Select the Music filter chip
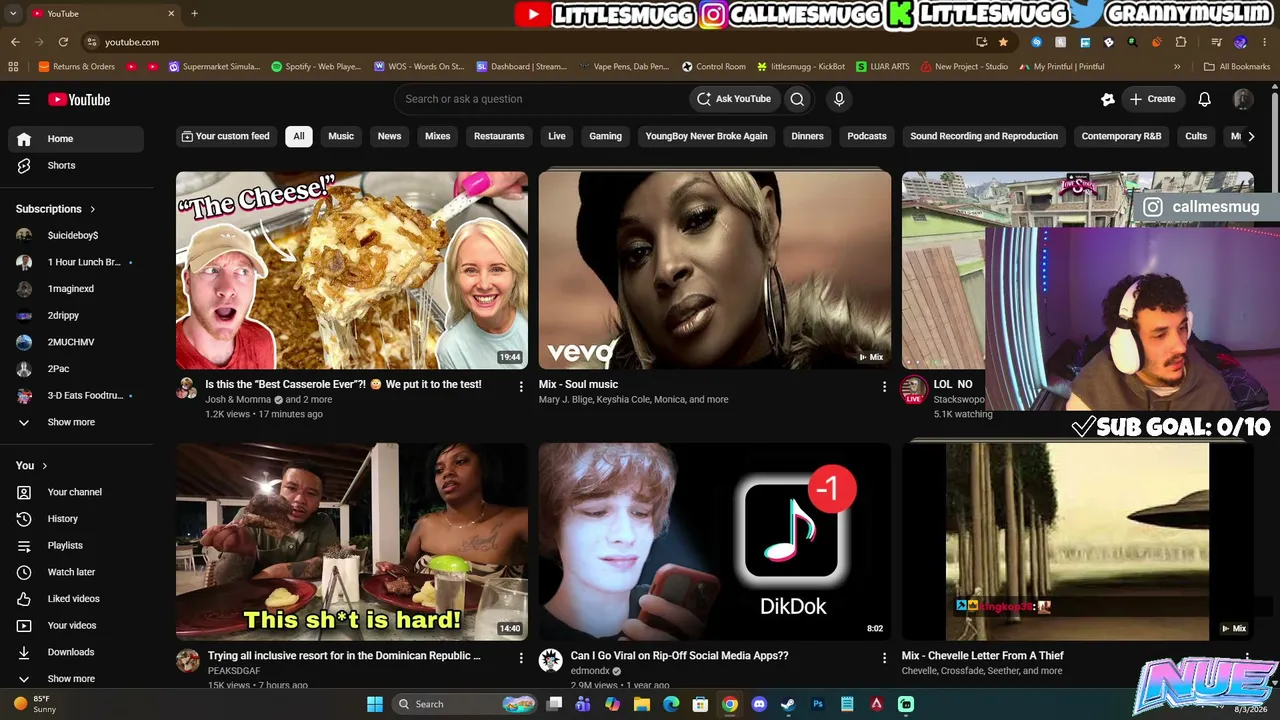 click(341, 136)
